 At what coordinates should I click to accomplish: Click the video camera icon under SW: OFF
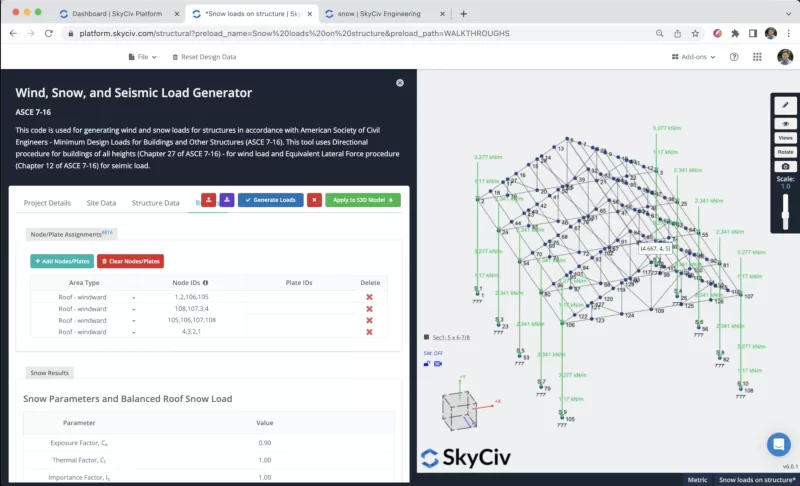(x=438, y=364)
